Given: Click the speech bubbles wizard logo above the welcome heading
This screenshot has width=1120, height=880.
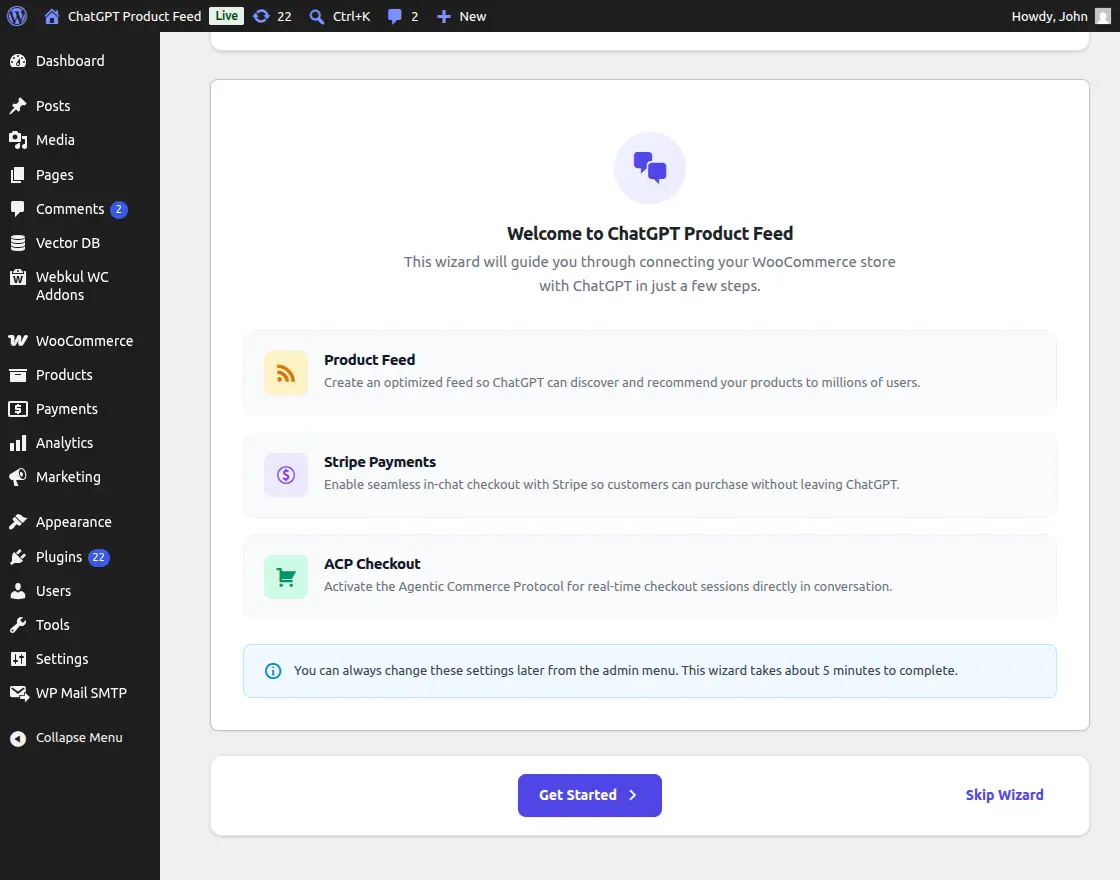Looking at the screenshot, I should (x=649, y=168).
